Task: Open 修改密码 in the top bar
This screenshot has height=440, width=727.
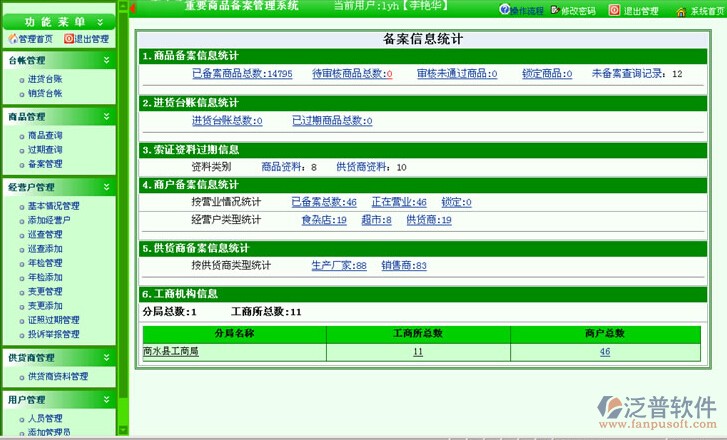Action: tap(553, 10)
